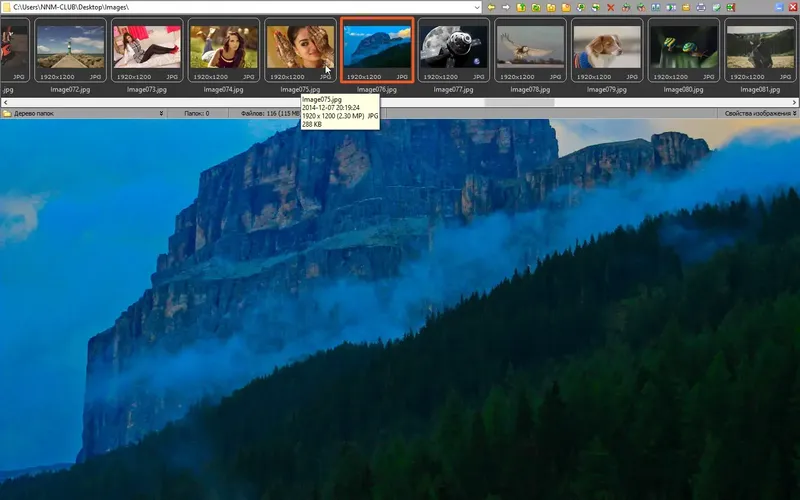Viewport: 800px width, 500px height.
Task: Click the Файлов: 116 status entry
Action: (270, 113)
